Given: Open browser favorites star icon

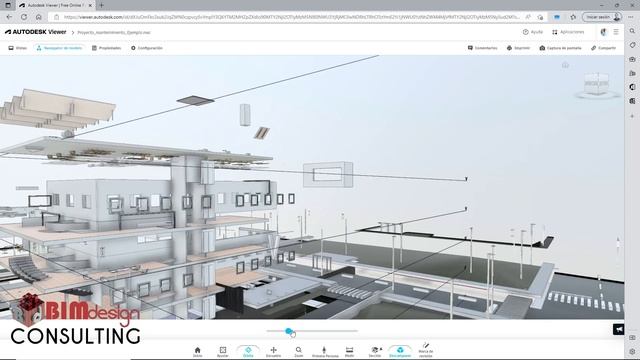Looking at the screenshot, I should click(x=573, y=17).
